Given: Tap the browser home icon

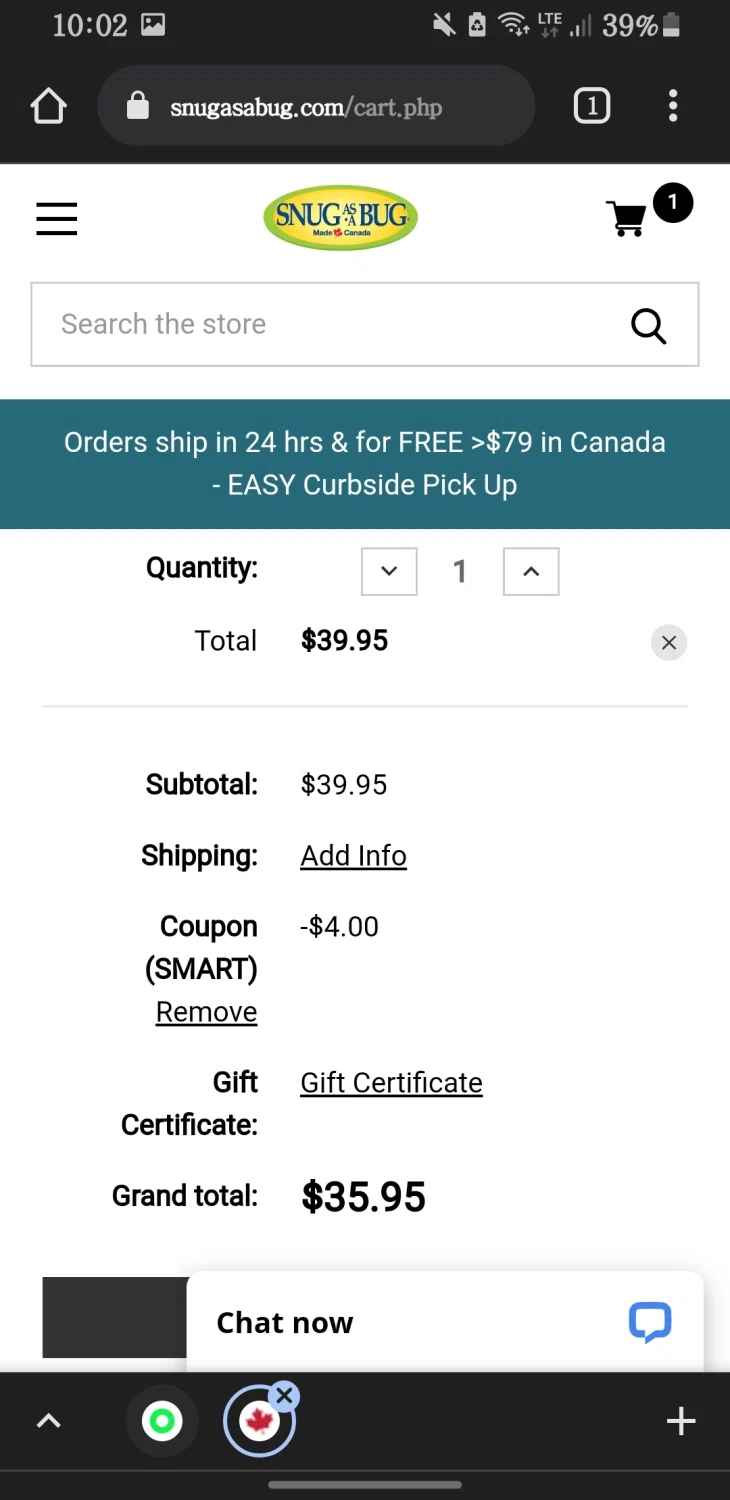Looking at the screenshot, I should pos(48,106).
